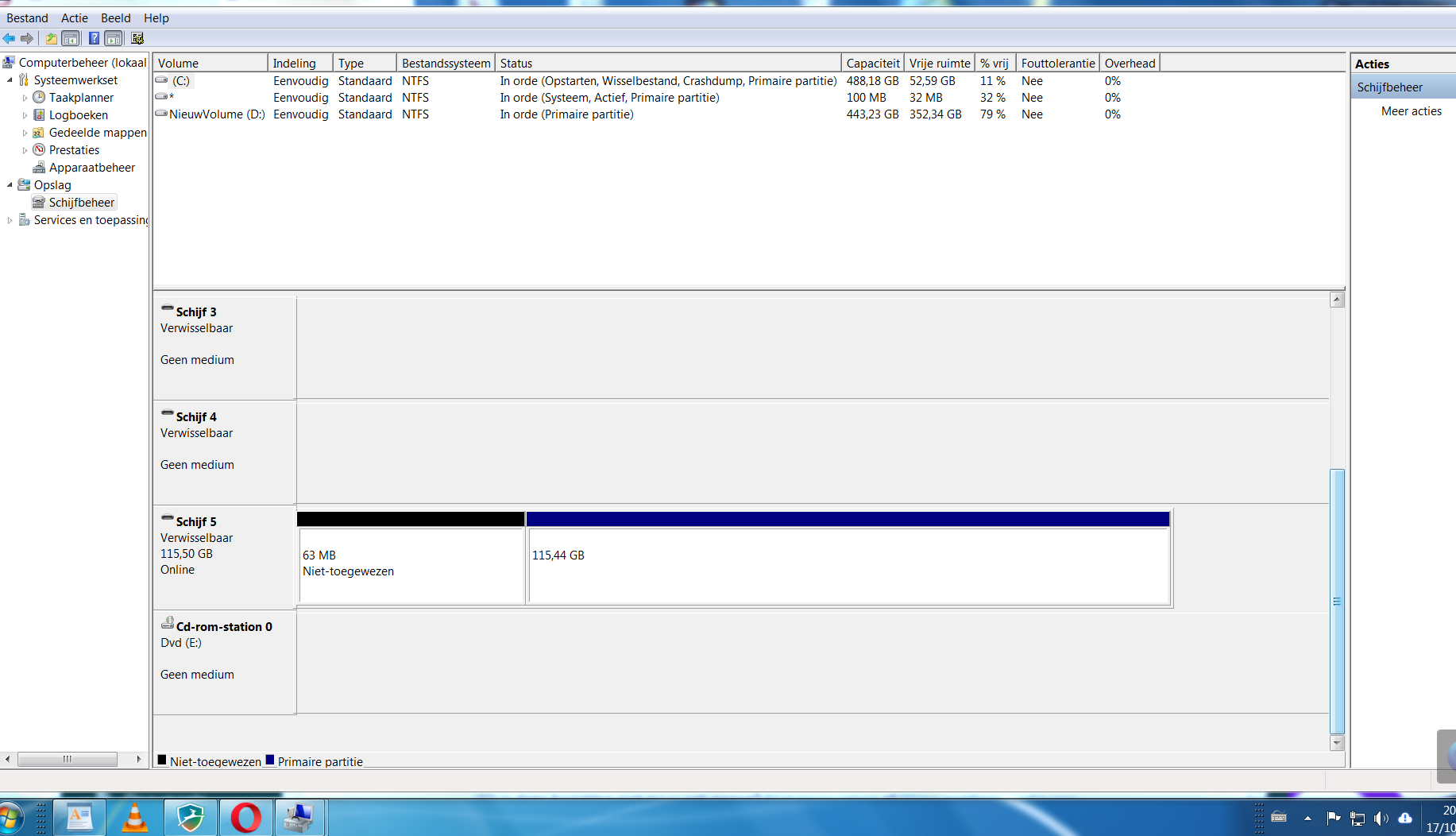The image size is (1456, 836).
Task: Click the 100 MB capacity cell
Action: [866, 97]
